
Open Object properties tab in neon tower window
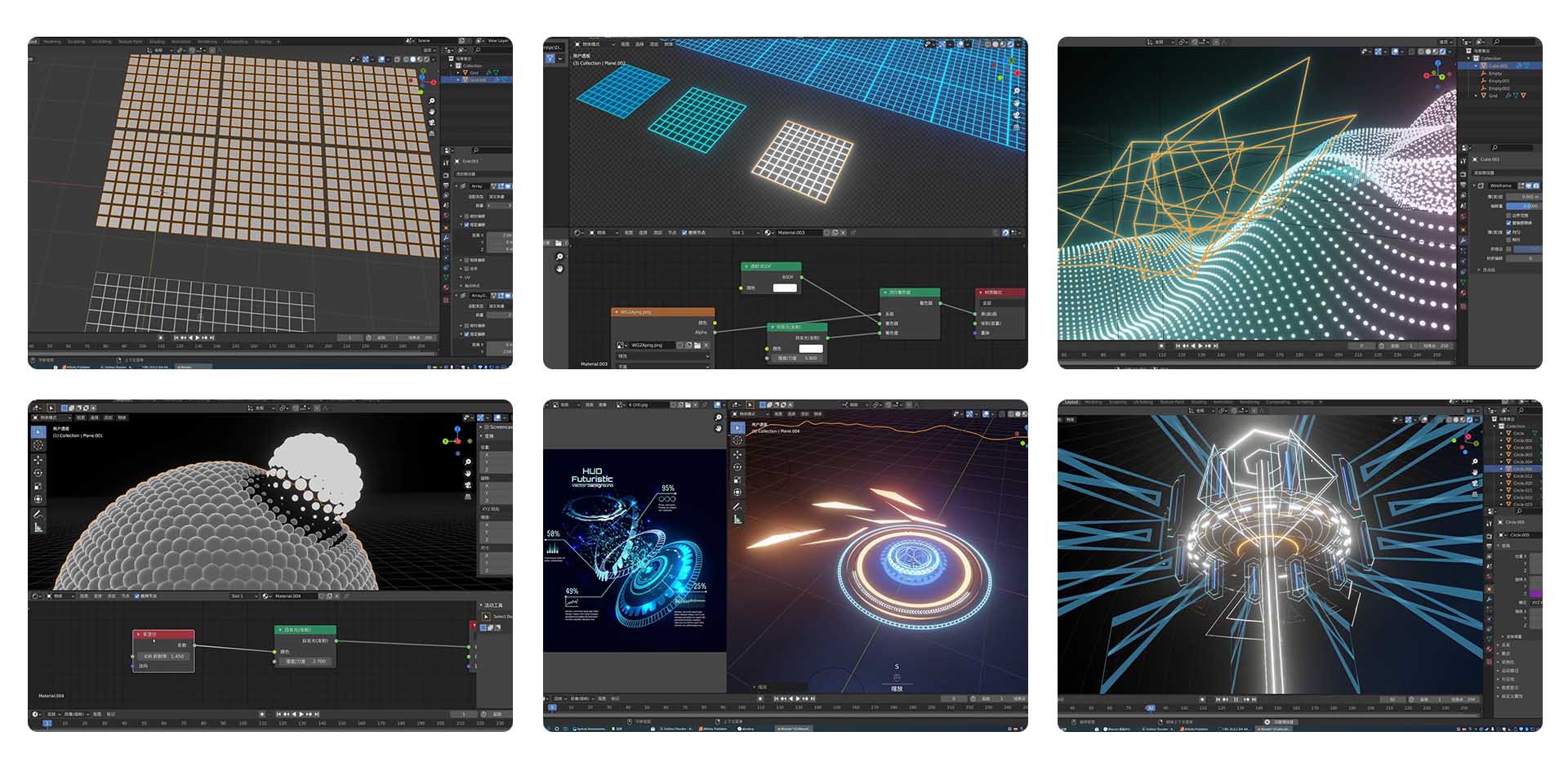coord(1490,588)
